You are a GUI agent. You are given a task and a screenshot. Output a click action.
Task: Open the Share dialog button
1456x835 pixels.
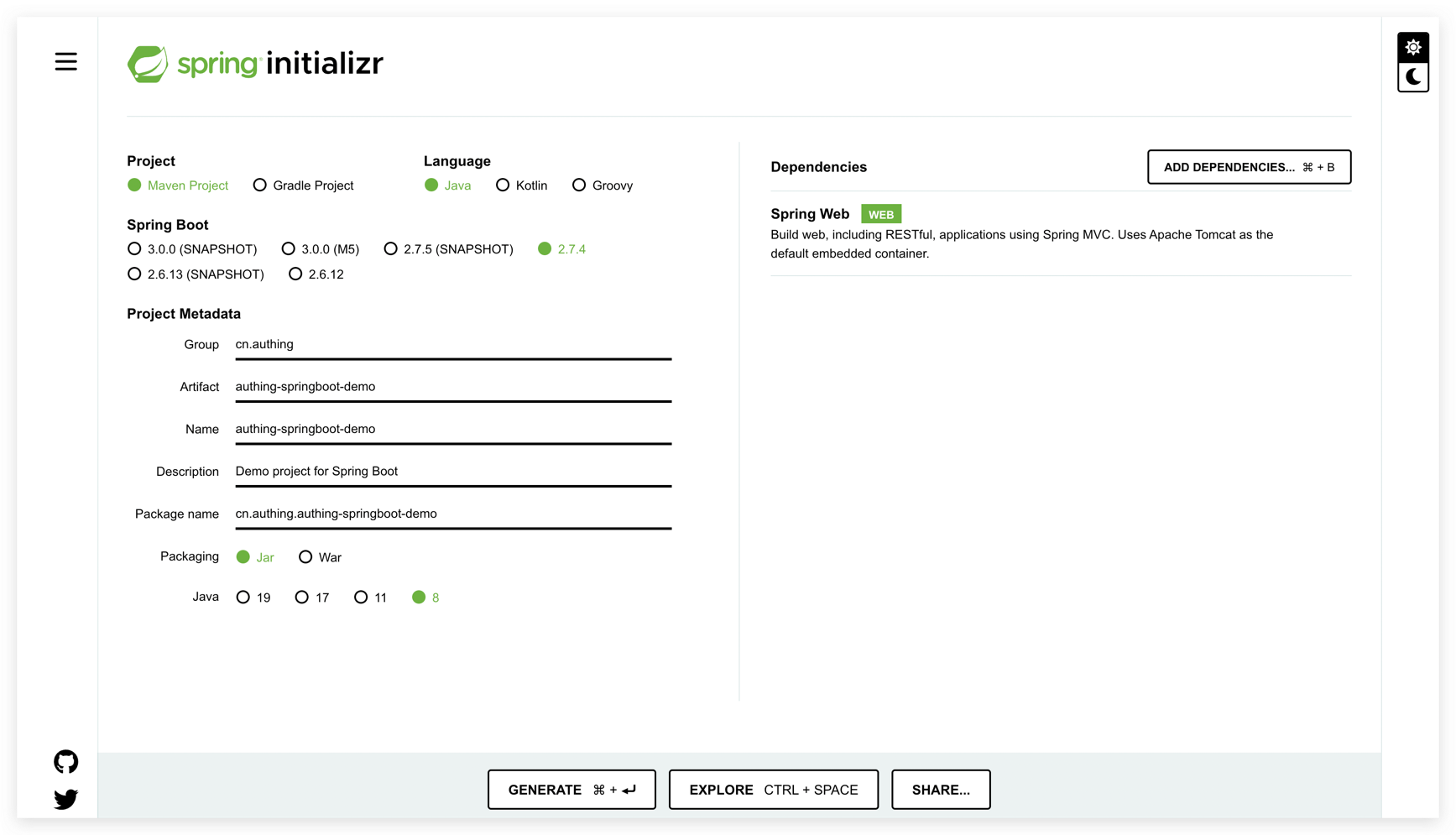pos(940,790)
